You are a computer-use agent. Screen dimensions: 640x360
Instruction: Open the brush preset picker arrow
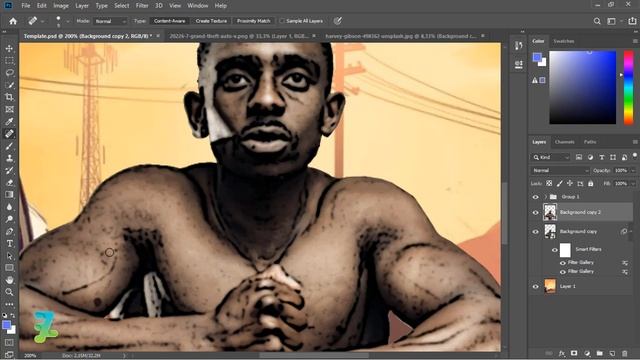pos(68,21)
